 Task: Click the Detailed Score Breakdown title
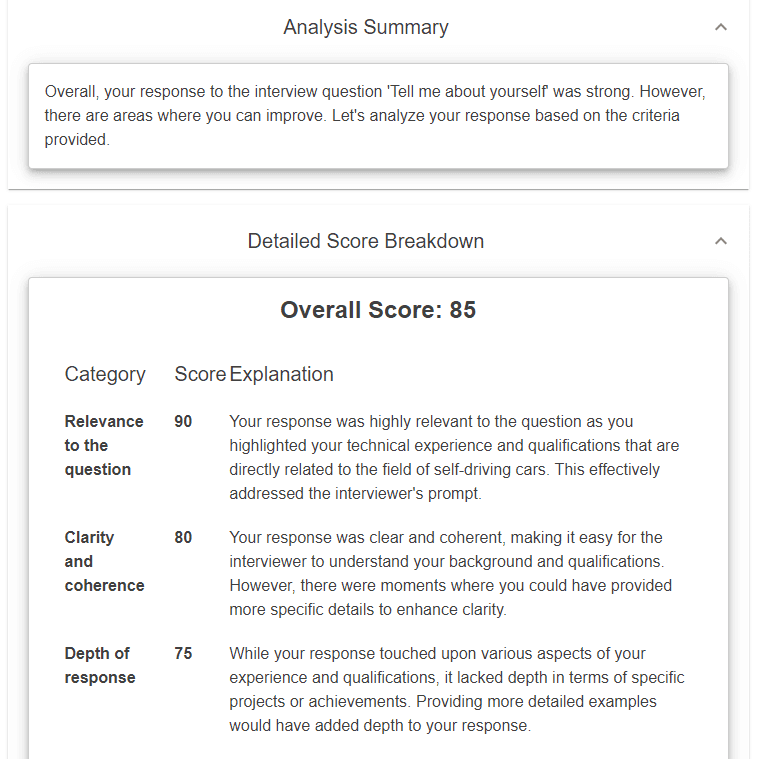click(x=366, y=241)
